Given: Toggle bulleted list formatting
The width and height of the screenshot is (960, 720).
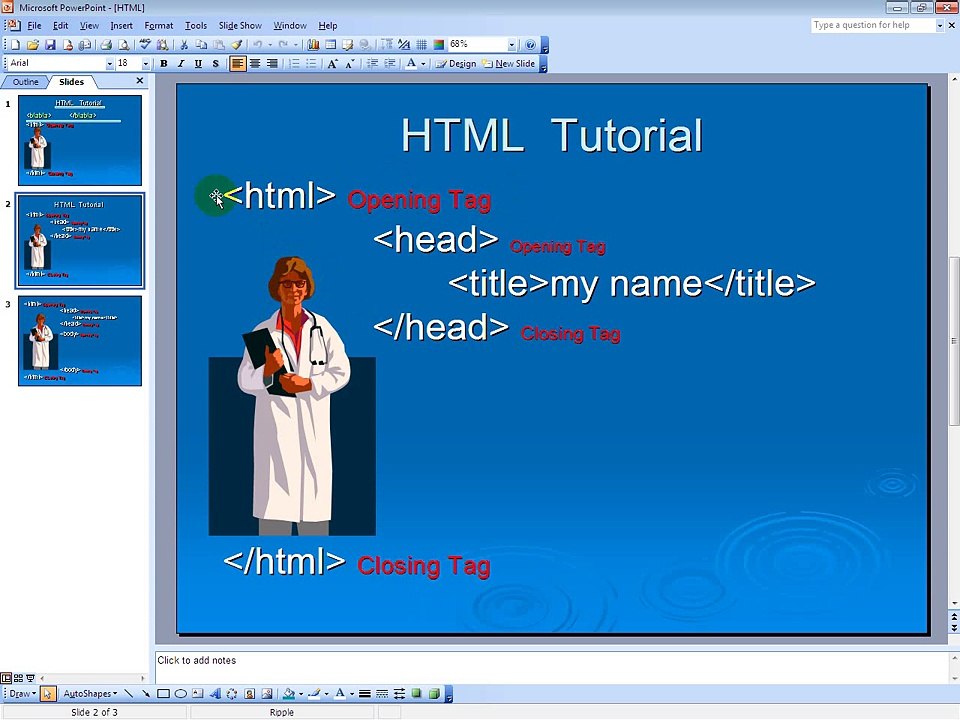Looking at the screenshot, I should (311, 64).
